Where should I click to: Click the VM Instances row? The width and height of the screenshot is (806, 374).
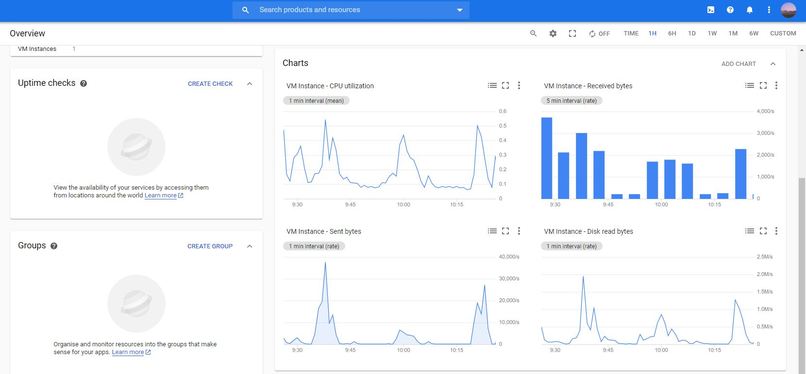(136, 49)
